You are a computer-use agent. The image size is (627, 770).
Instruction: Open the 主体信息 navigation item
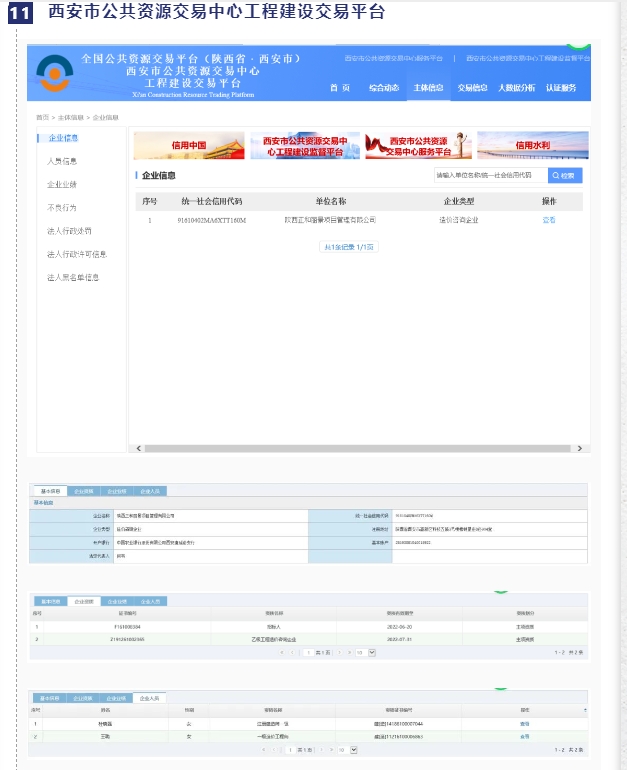[x=428, y=88]
